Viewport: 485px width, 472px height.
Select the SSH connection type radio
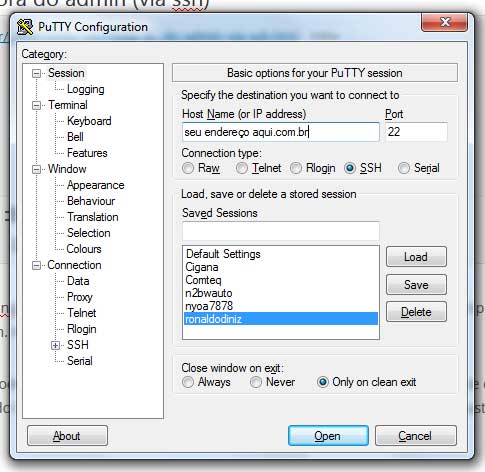(350, 168)
